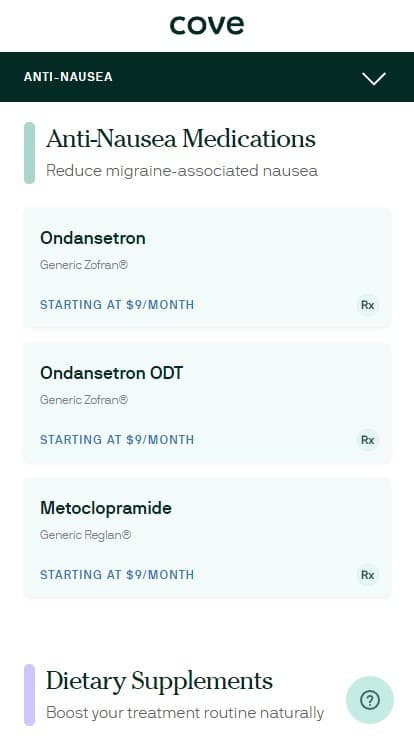414x736 pixels.
Task: Click the Rx badge on Metoclopramide card
Action: (x=367, y=575)
